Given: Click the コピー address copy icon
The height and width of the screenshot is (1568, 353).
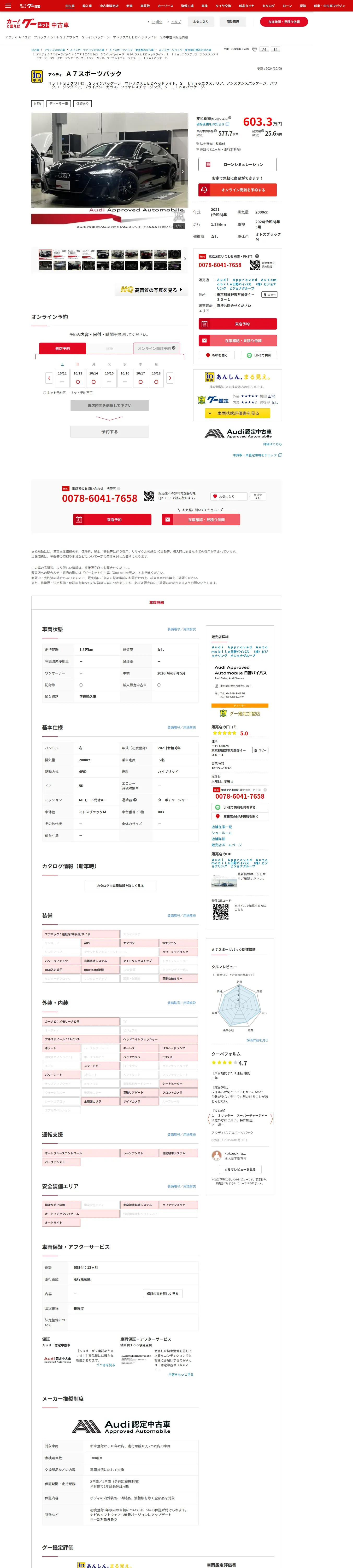Looking at the screenshot, I should point(270,295).
